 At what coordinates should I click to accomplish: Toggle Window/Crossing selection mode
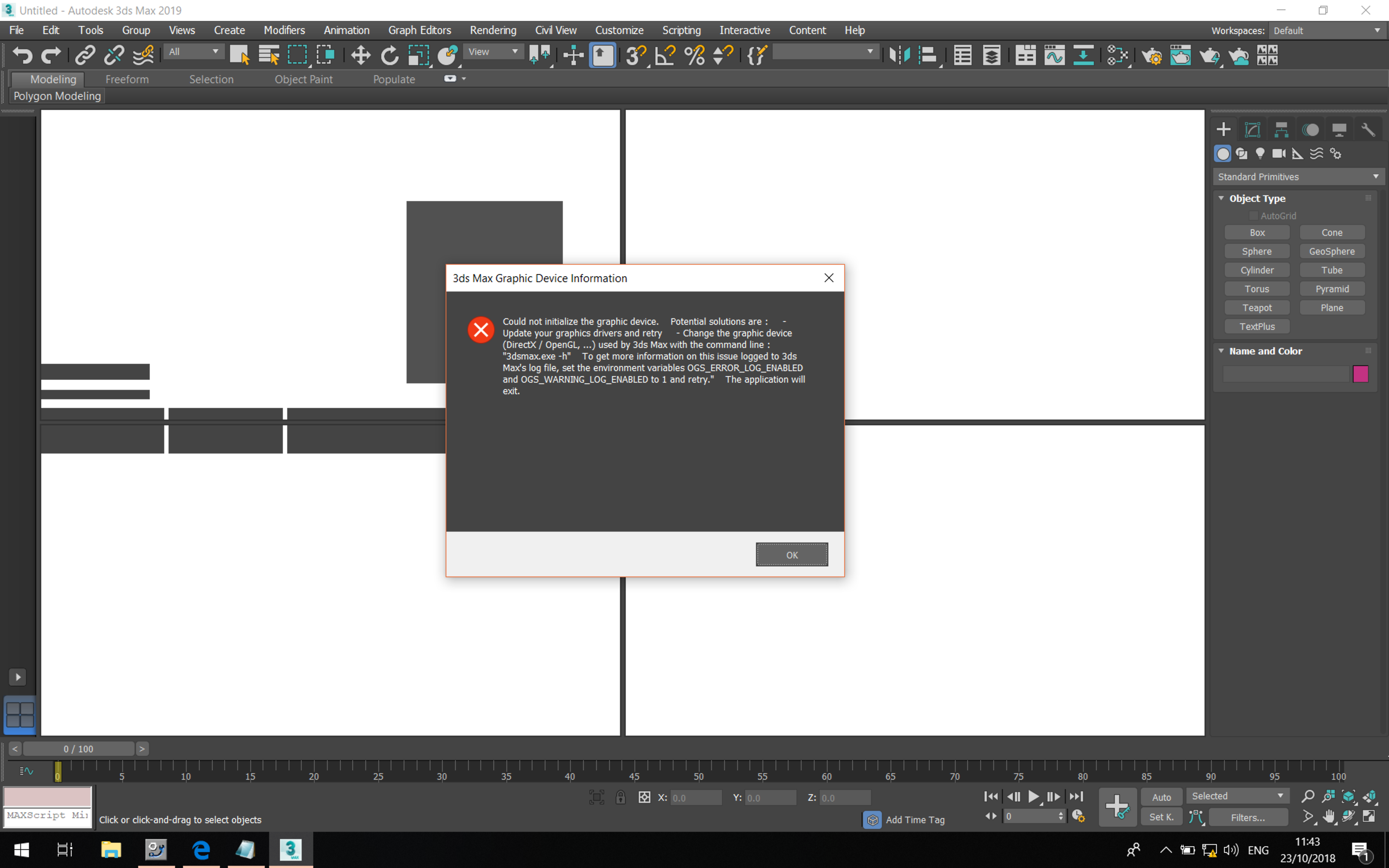tap(326, 55)
